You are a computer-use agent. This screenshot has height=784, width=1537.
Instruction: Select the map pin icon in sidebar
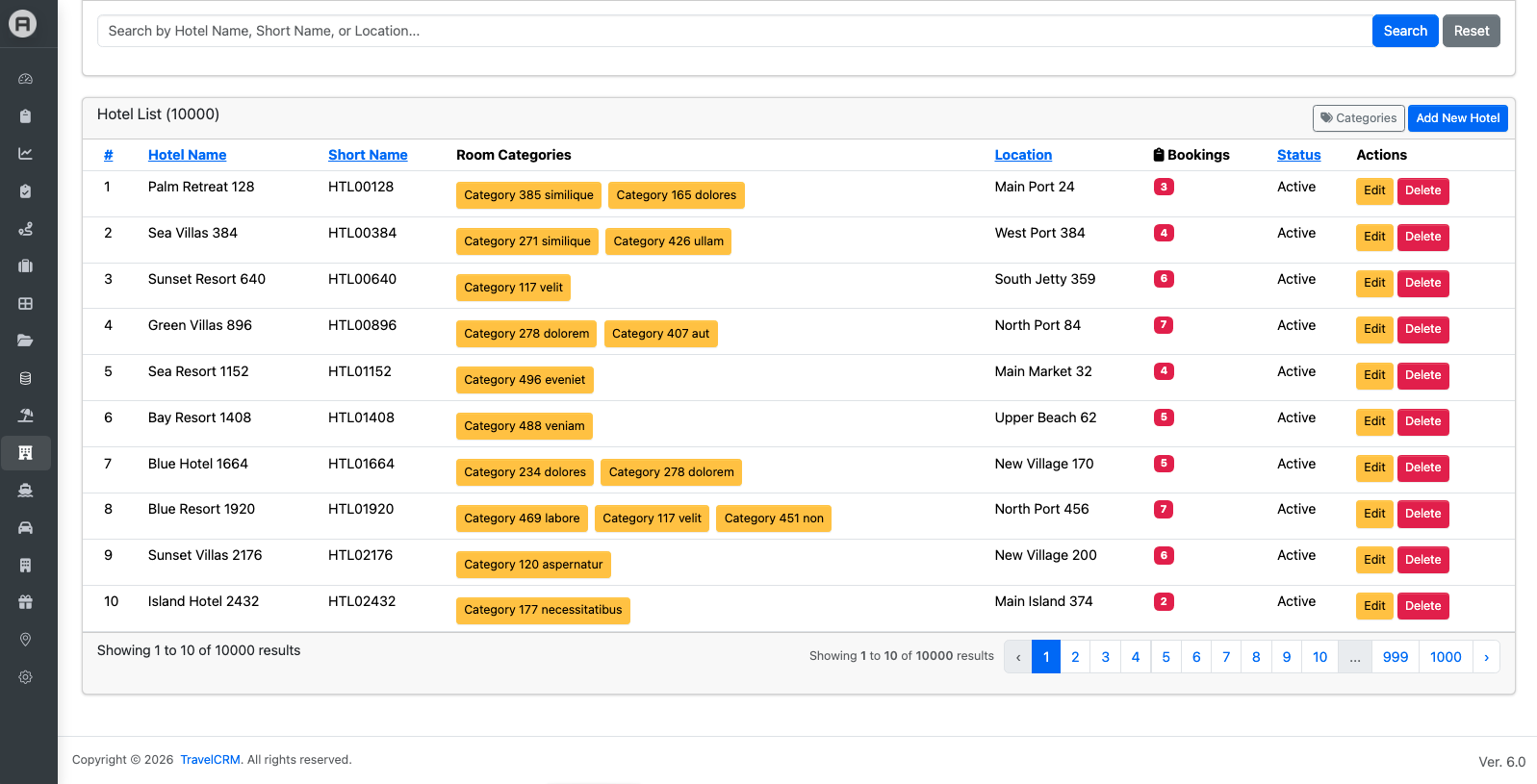[26, 640]
